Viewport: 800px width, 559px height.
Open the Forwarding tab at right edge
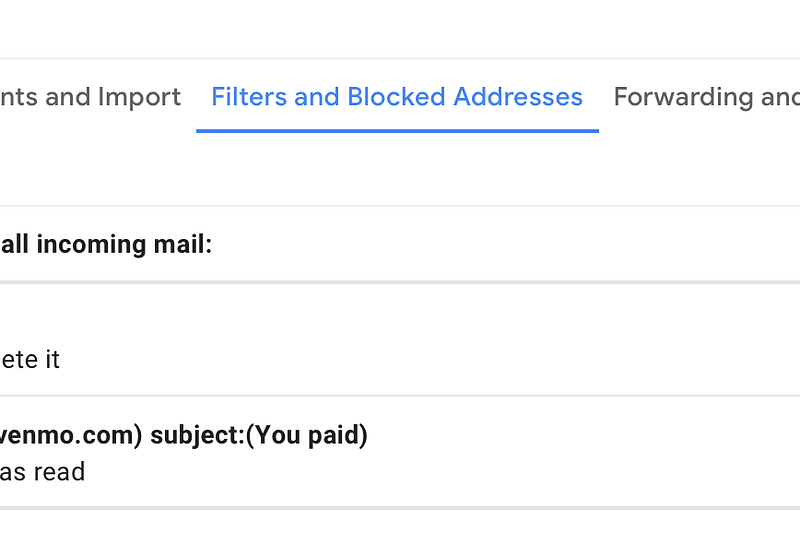[707, 97]
